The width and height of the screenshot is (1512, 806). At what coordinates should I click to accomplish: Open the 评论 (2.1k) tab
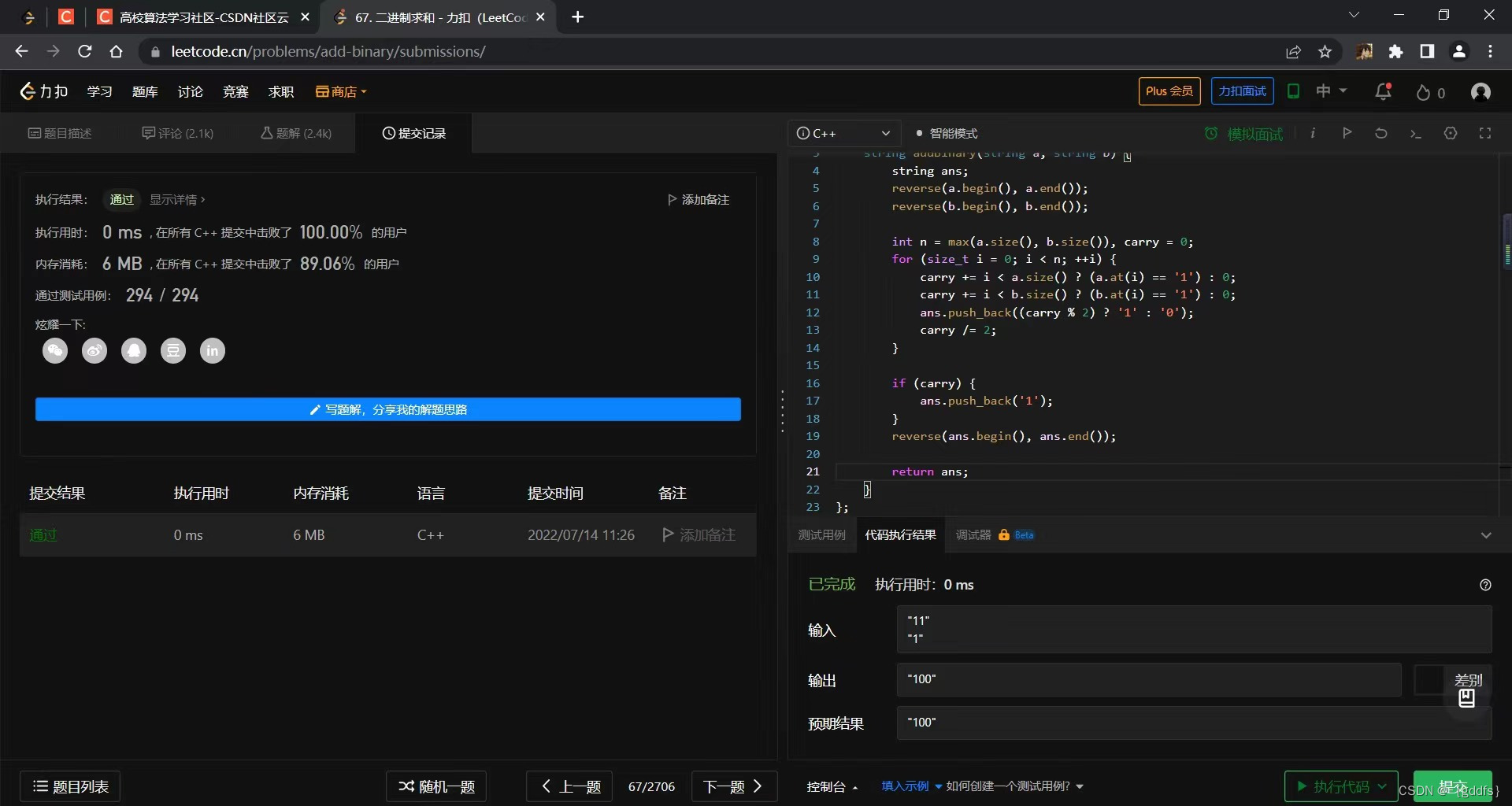(178, 133)
